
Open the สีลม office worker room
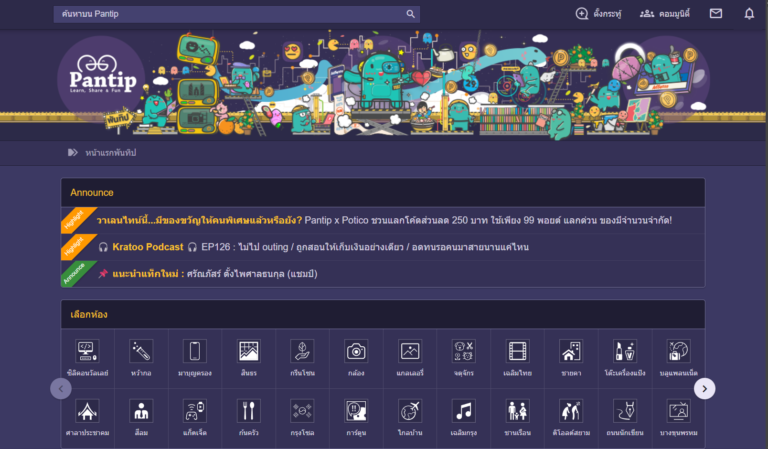coord(141,411)
